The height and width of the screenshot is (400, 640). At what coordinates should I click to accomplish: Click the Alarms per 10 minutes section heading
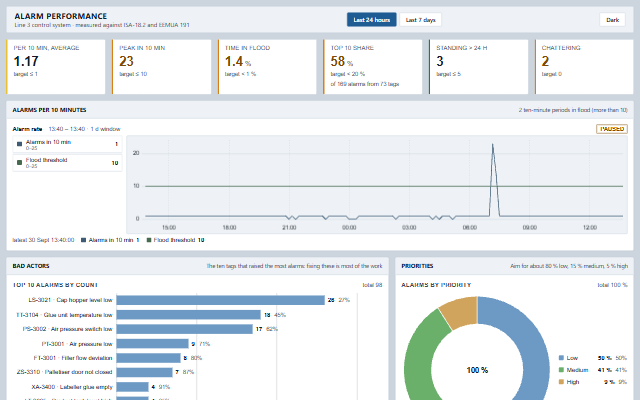coord(49,110)
